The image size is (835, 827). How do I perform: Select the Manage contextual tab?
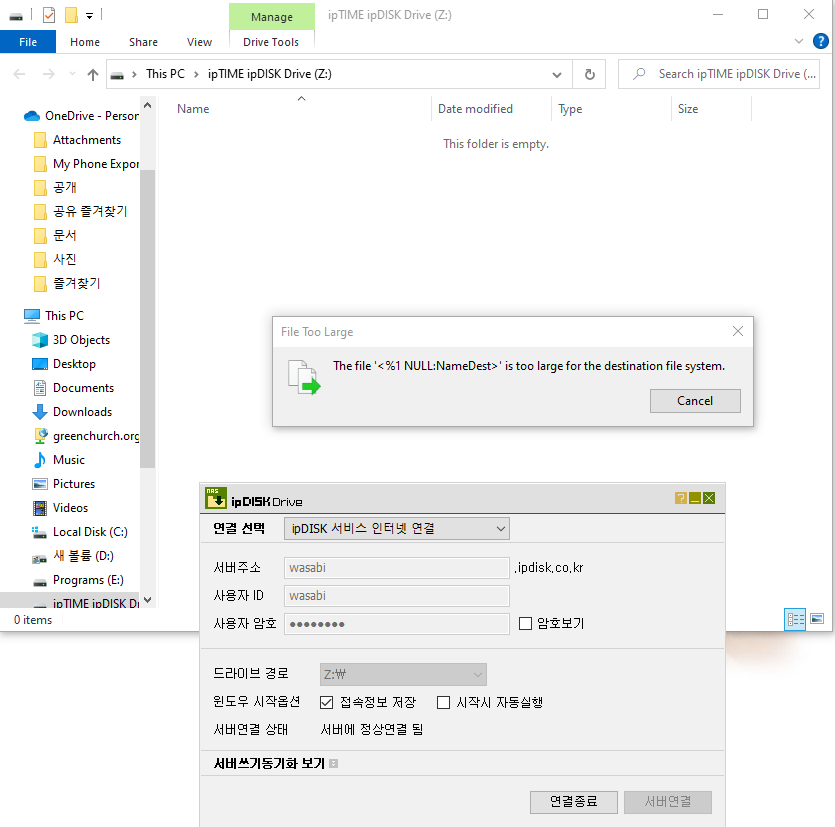(x=272, y=17)
